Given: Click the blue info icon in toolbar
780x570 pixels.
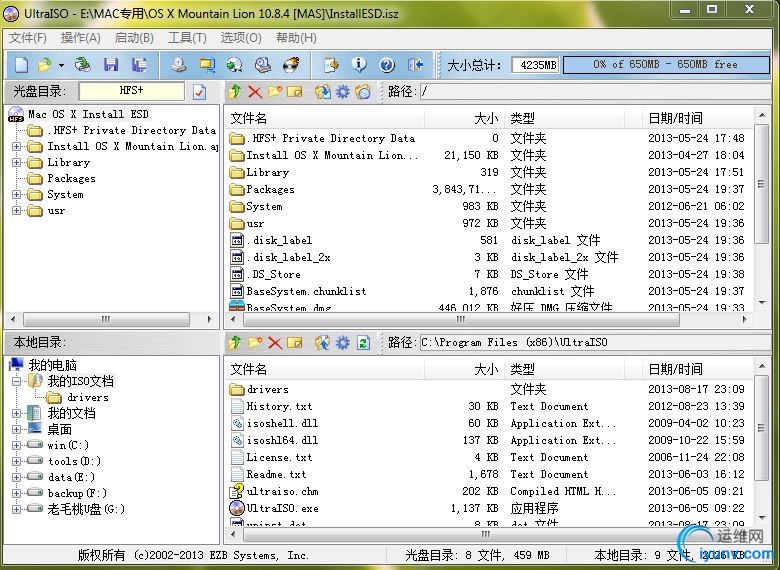Looking at the screenshot, I should (359, 65).
